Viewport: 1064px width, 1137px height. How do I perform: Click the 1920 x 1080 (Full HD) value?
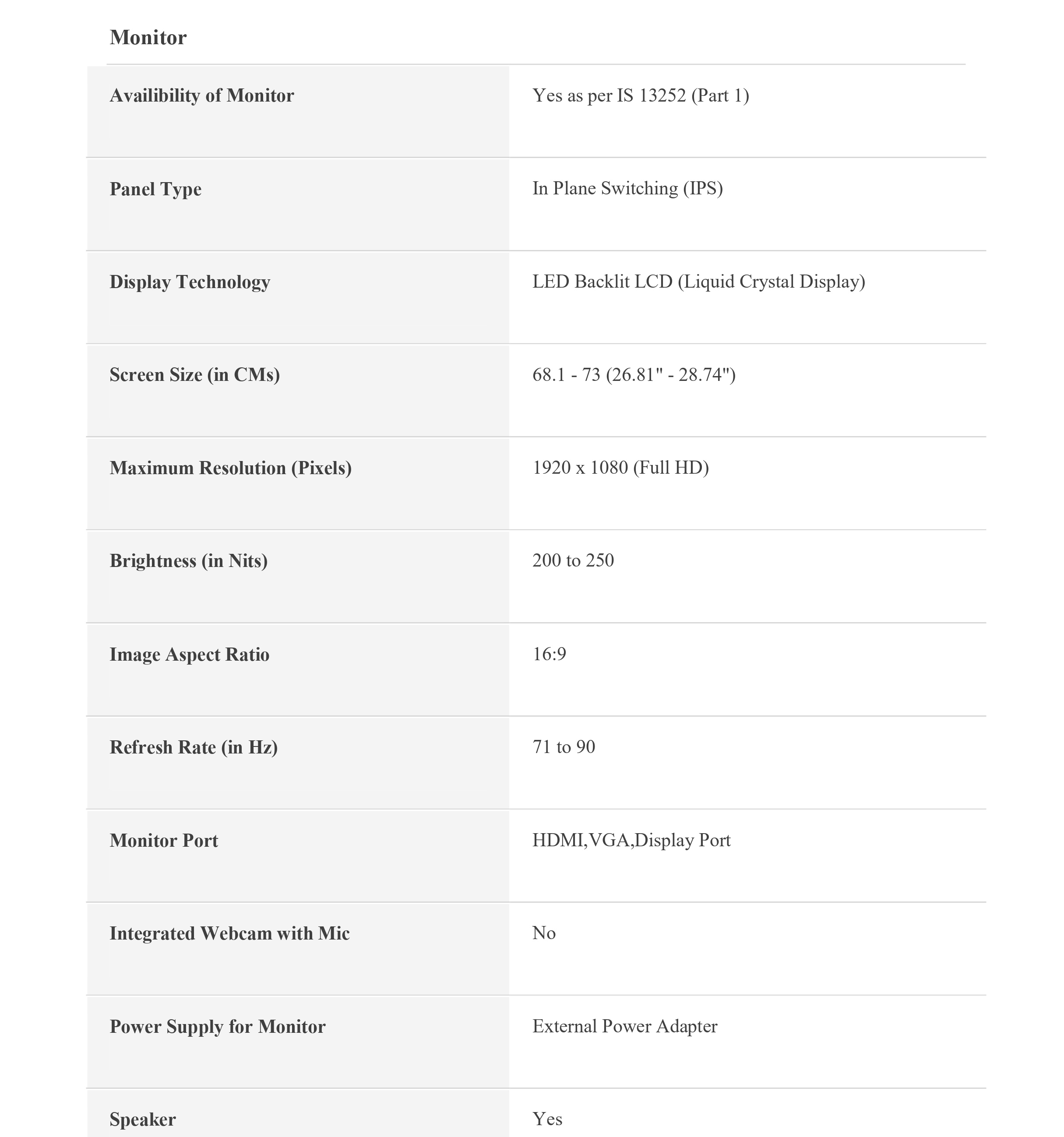tap(620, 468)
